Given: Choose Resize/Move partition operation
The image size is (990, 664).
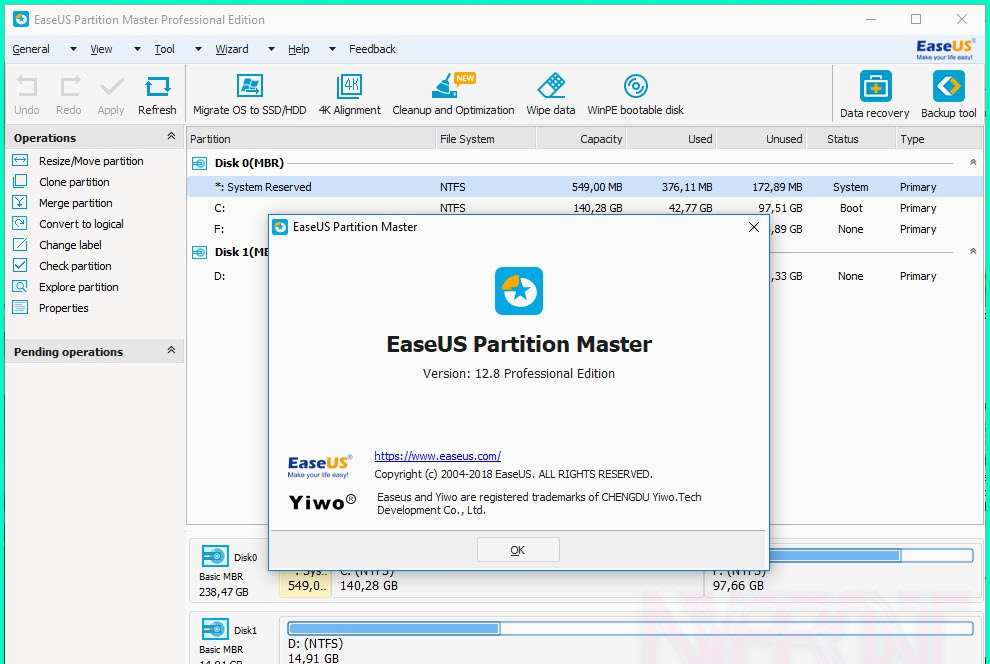Looking at the screenshot, I should coord(91,161).
